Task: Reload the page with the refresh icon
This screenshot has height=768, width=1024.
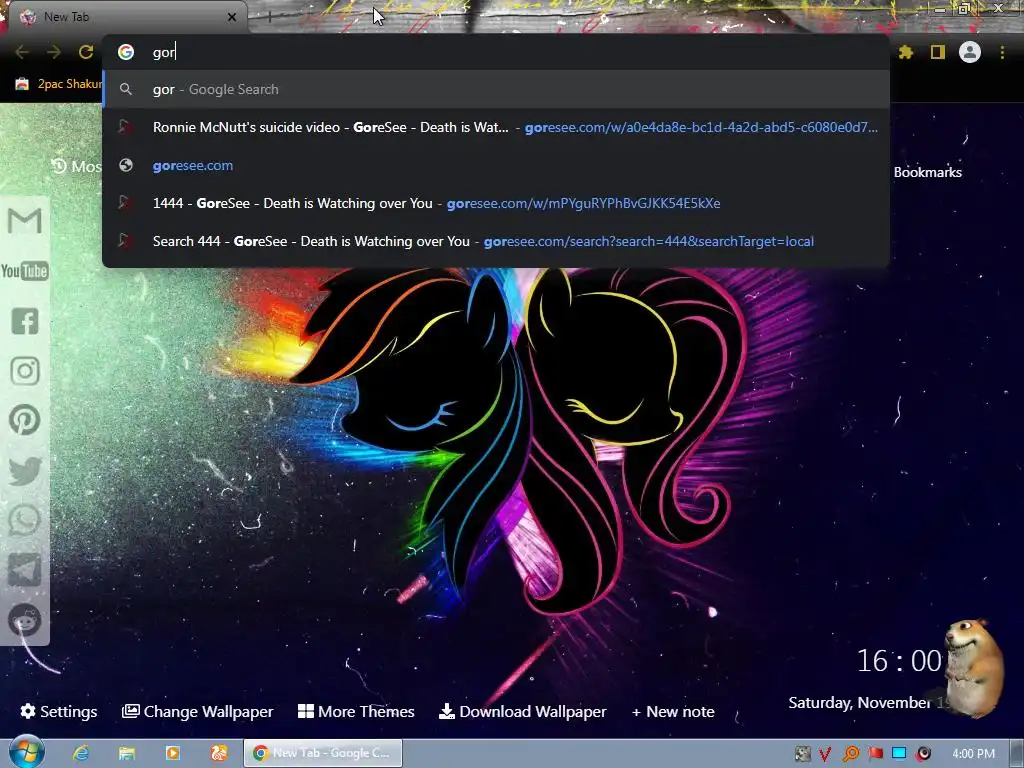Action: coord(86,52)
